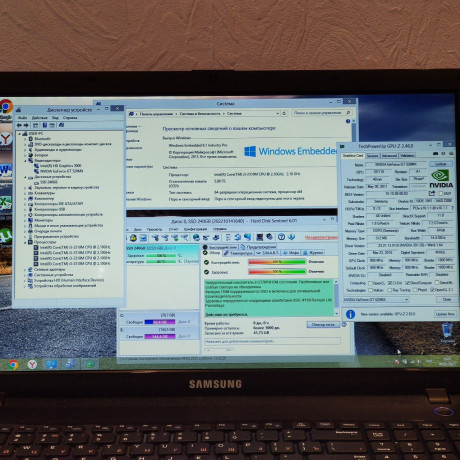Click the BIOS export share icon in GPU-Z
Image resolution: width=460 pixels, height=460 pixels.
pos(432,193)
